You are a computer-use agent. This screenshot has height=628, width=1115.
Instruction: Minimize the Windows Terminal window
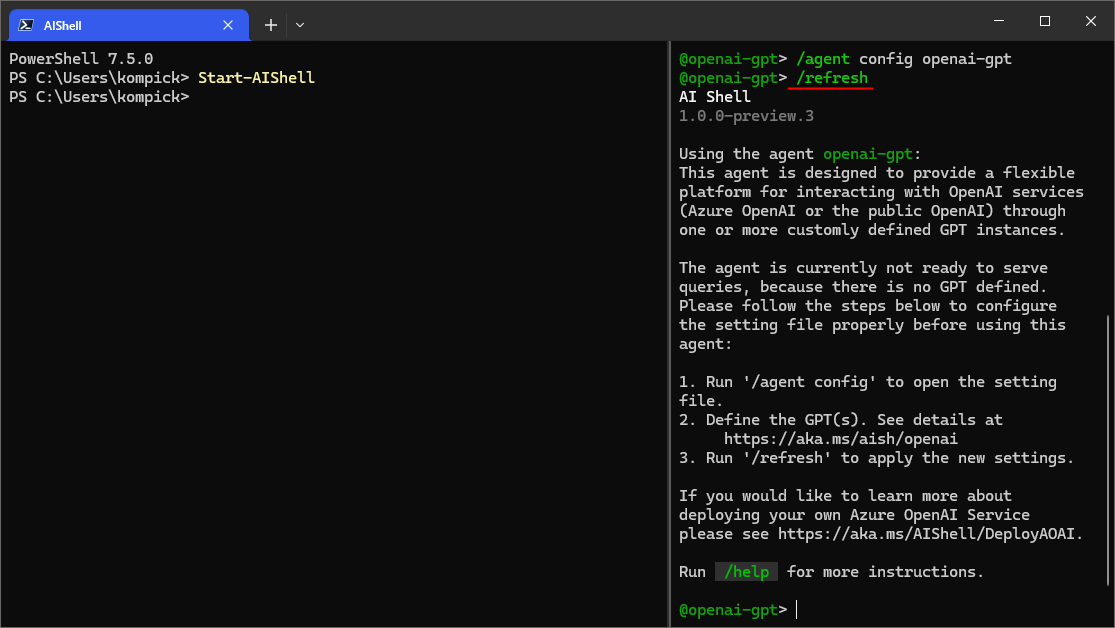(999, 21)
